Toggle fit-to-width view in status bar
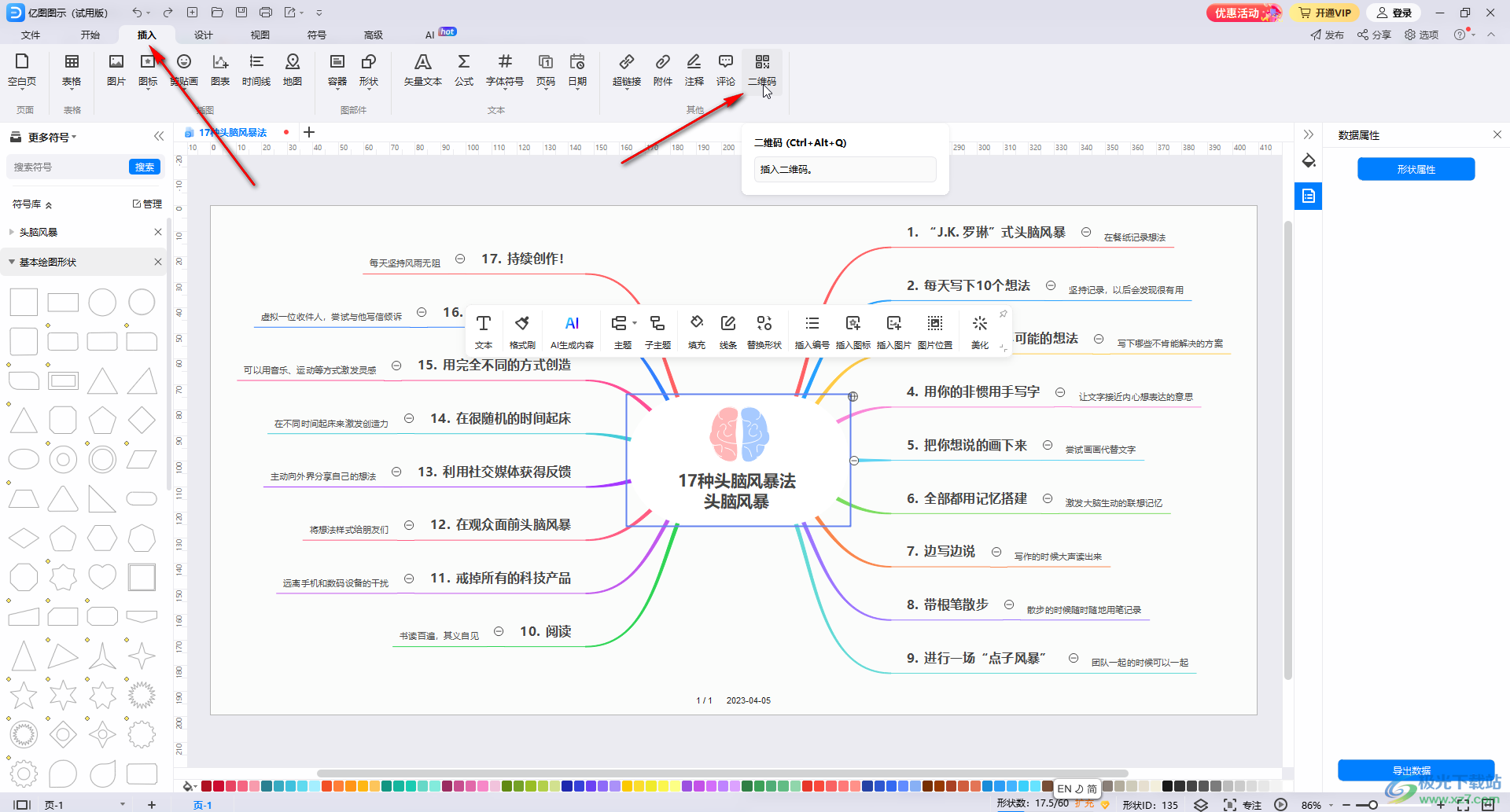 click(1488, 804)
